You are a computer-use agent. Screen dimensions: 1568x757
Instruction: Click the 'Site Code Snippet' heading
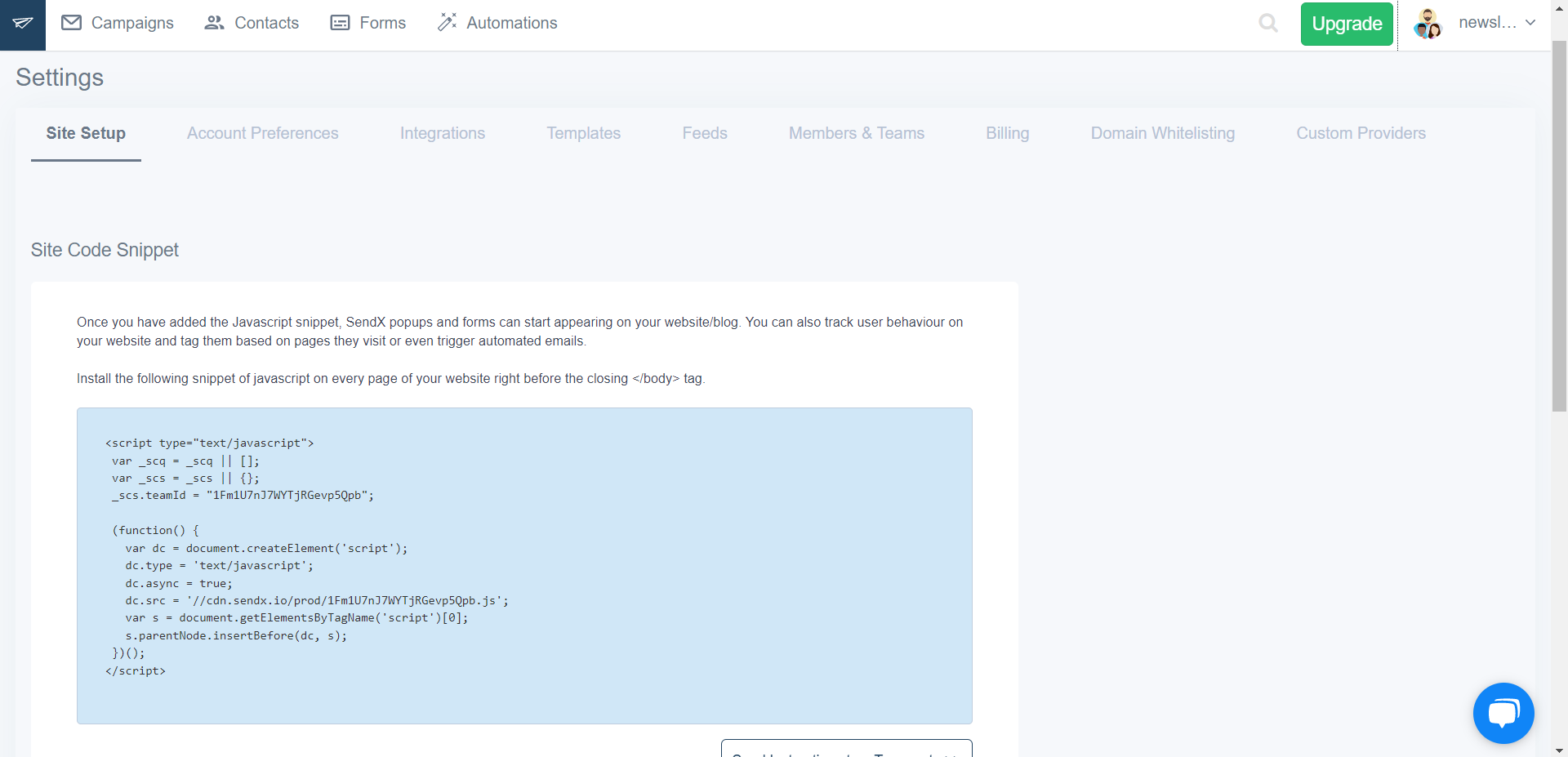[105, 251]
